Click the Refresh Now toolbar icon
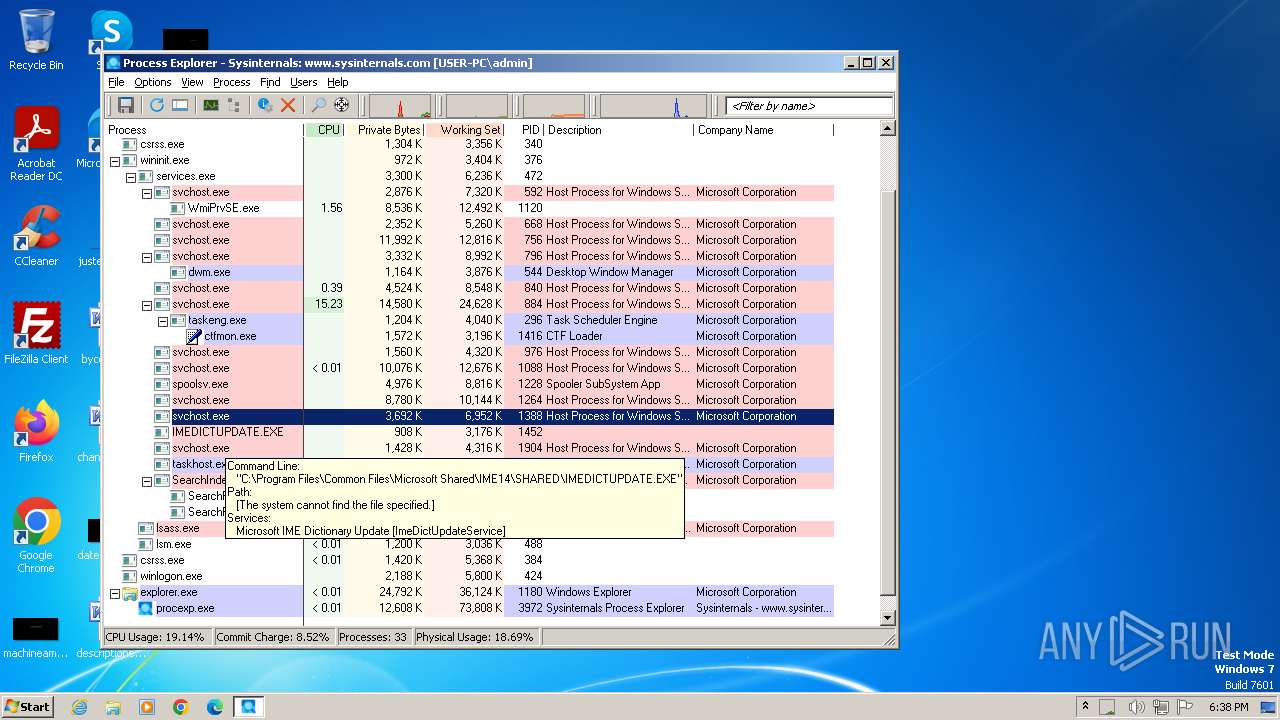 coord(157,105)
